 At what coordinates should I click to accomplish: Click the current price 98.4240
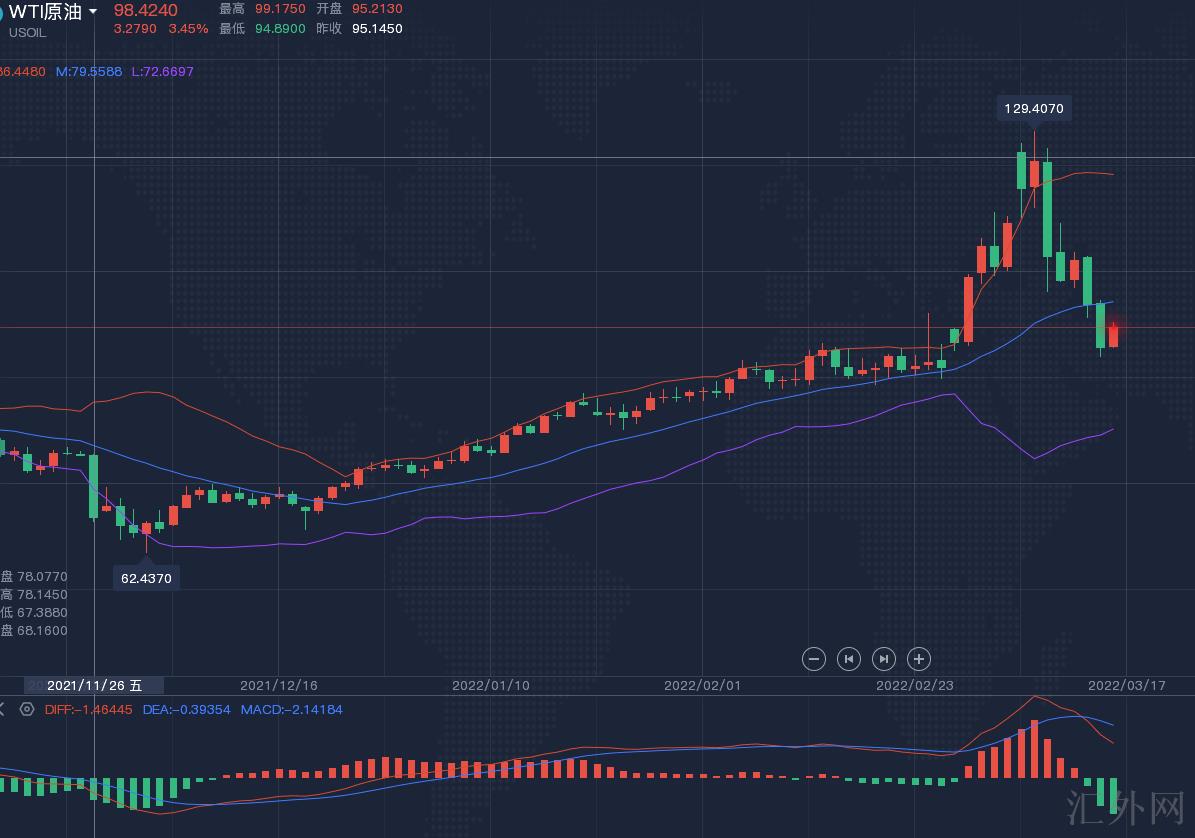click(x=146, y=10)
